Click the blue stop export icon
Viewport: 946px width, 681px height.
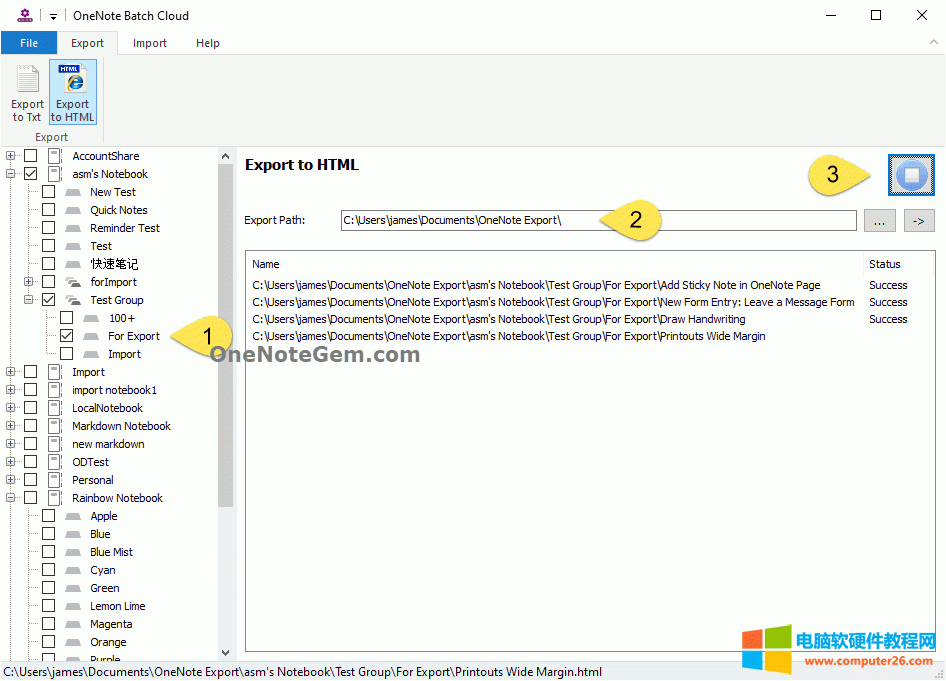click(913, 173)
